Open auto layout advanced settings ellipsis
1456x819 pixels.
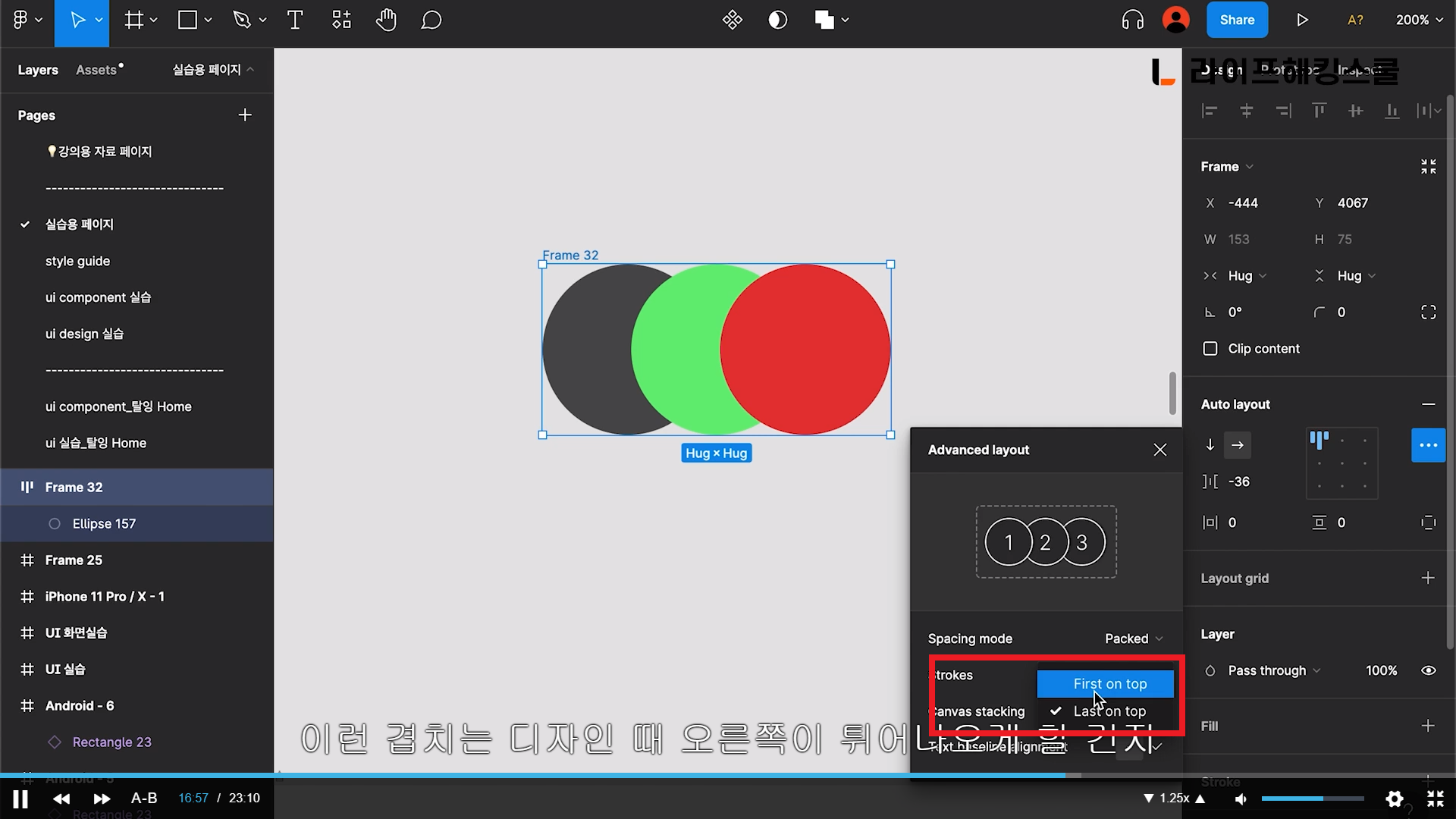coord(1428,445)
